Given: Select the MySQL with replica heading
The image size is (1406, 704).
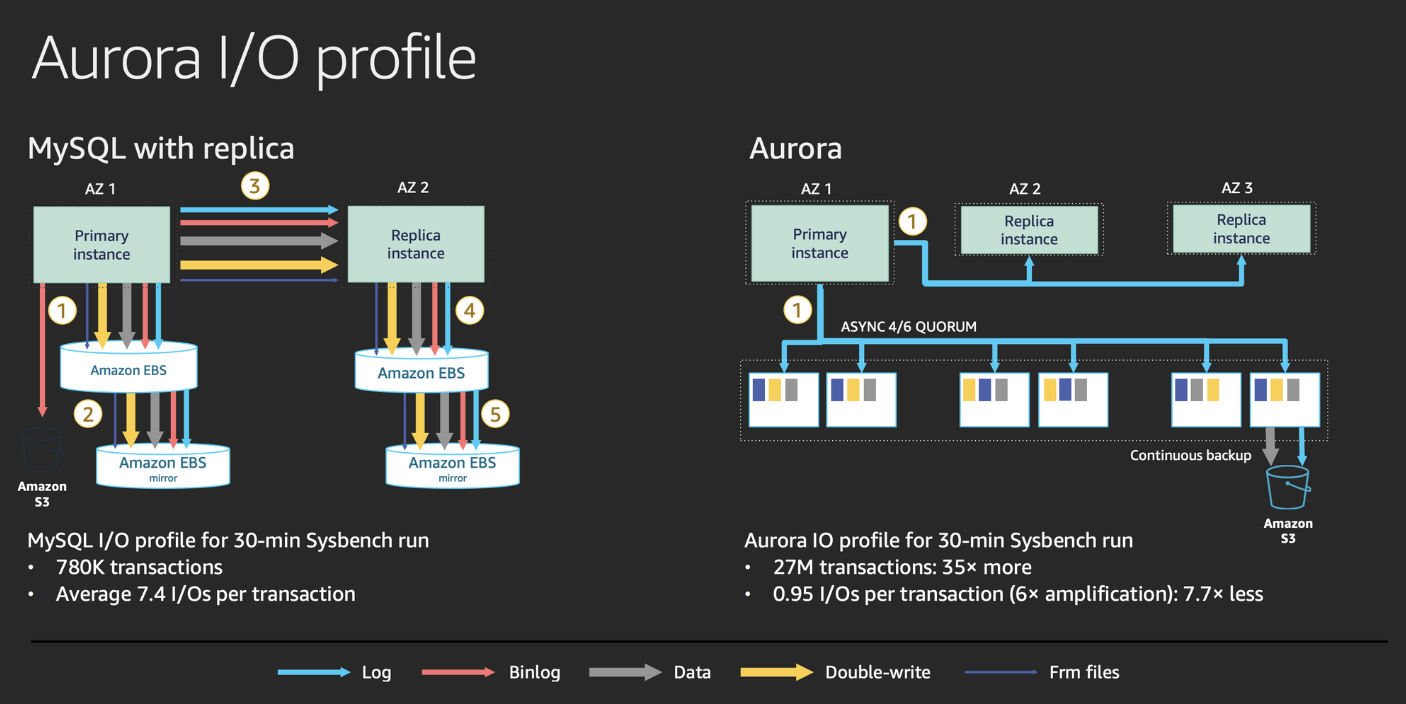Looking at the screenshot, I should pos(160,147).
